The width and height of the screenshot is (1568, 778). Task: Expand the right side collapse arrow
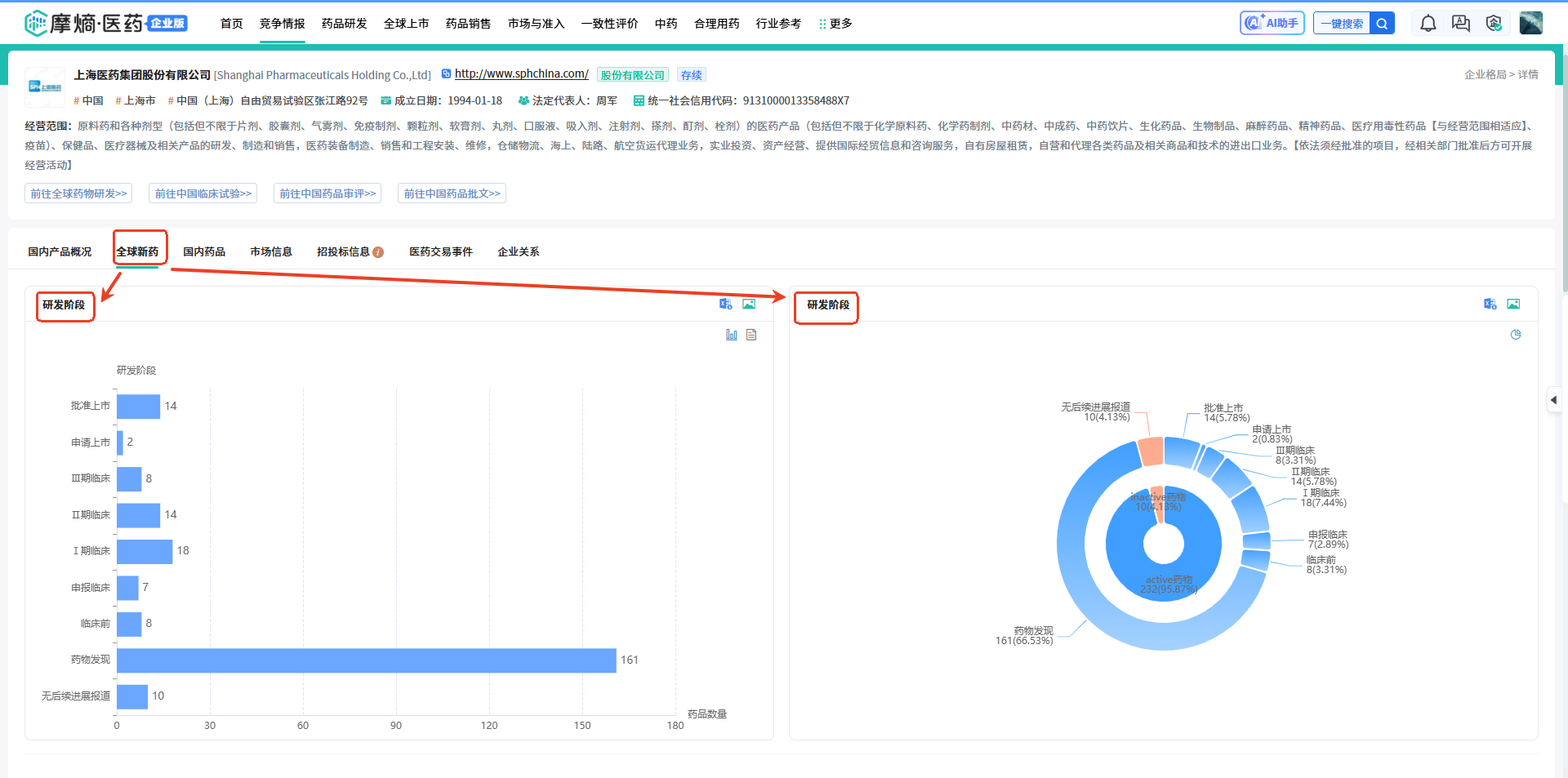1553,400
